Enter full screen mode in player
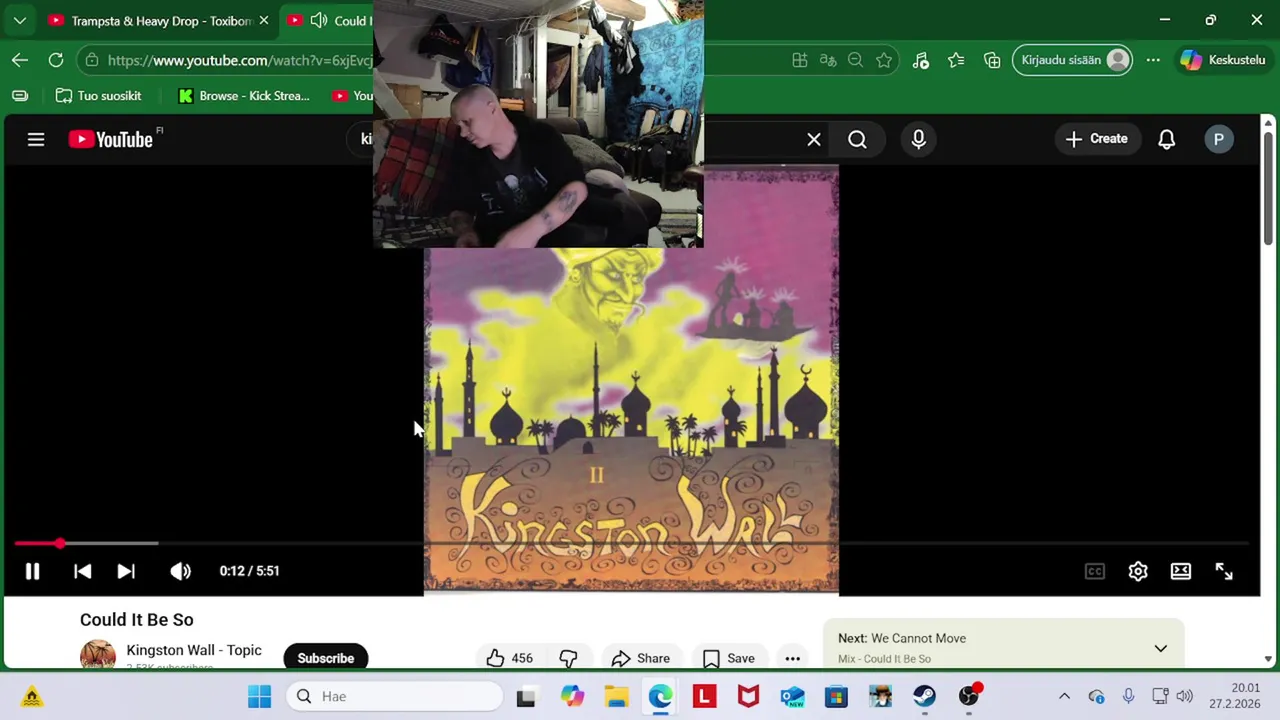This screenshot has width=1280, height=720. 1224,571
